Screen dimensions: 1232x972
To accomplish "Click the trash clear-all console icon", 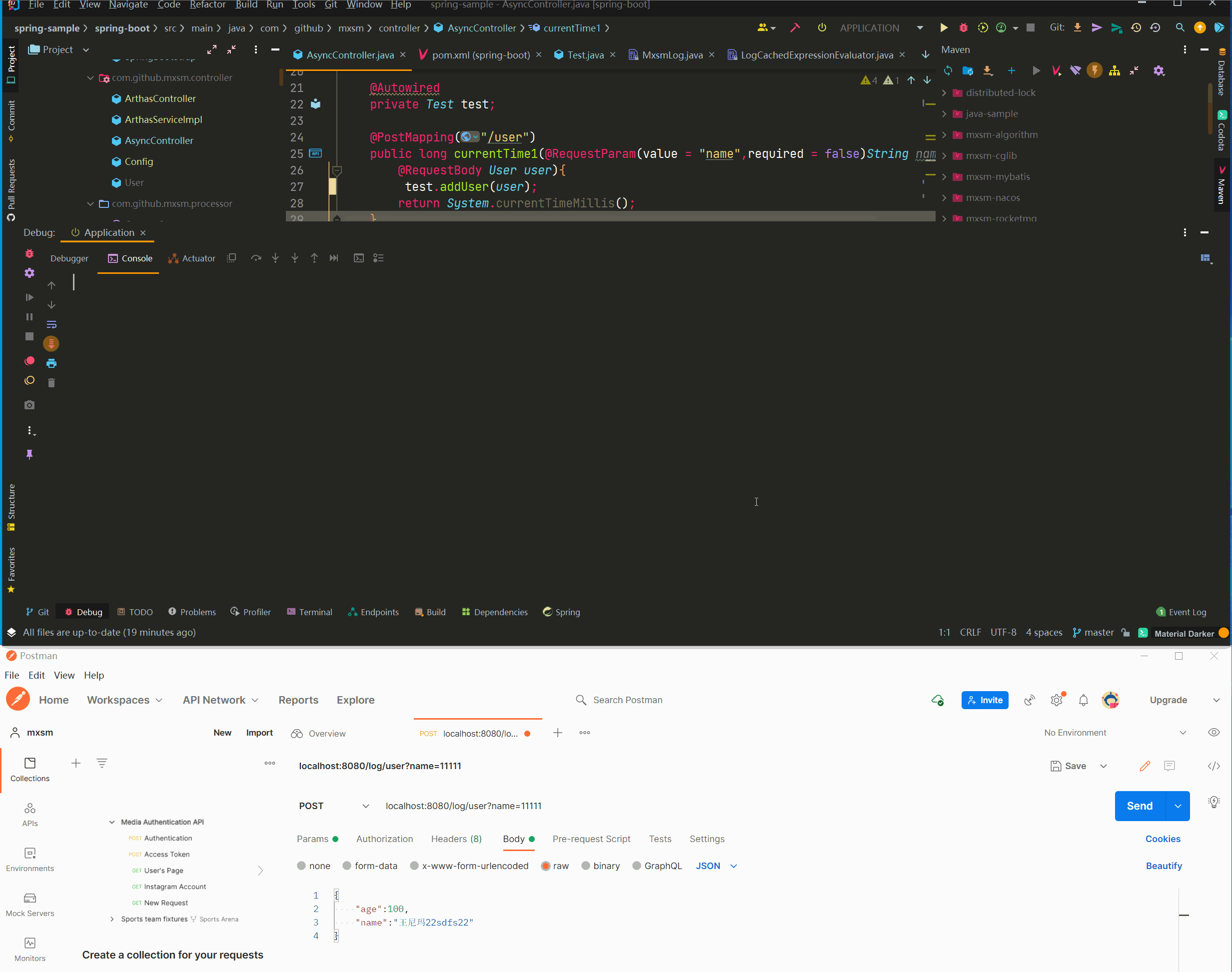I will coord(51,382).
